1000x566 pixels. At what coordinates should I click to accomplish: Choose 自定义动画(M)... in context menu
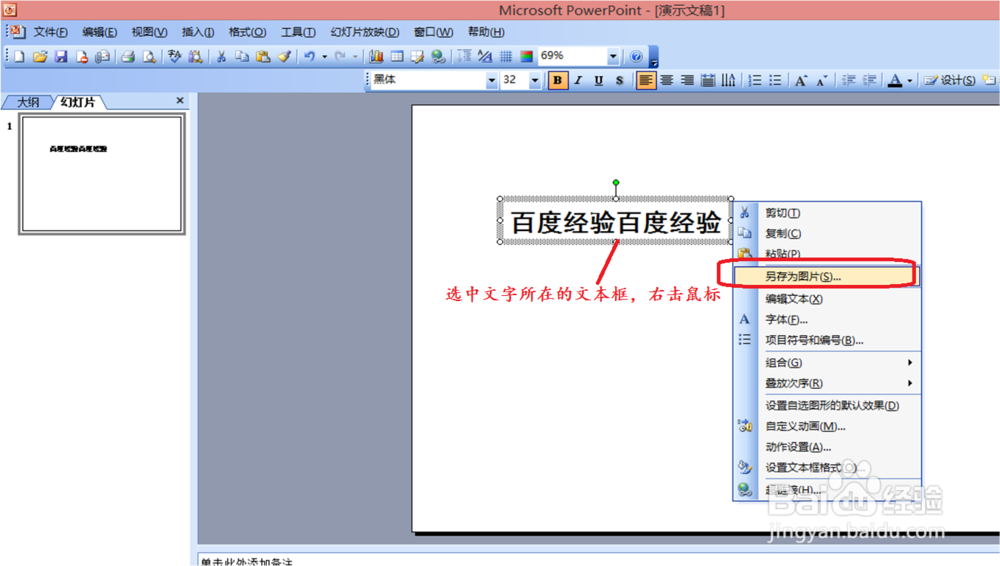tap(826, 426)
